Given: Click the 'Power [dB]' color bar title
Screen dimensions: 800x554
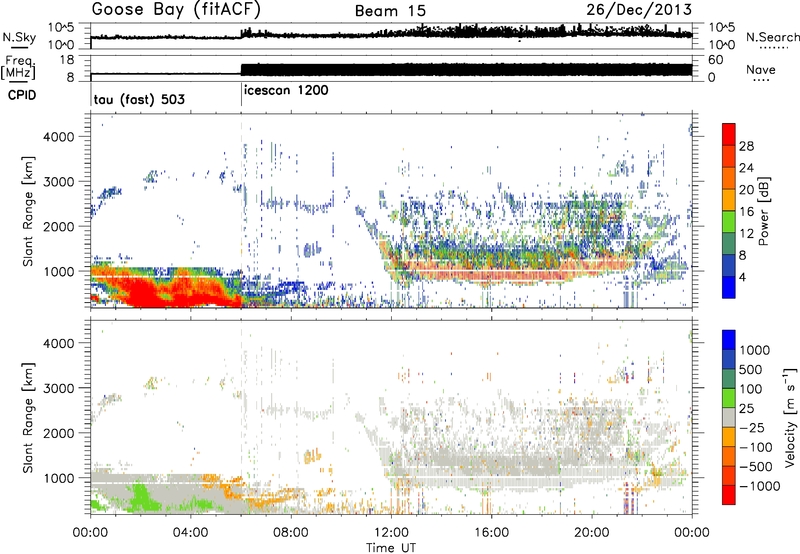Looking at the screenshot, I should 763,211.
